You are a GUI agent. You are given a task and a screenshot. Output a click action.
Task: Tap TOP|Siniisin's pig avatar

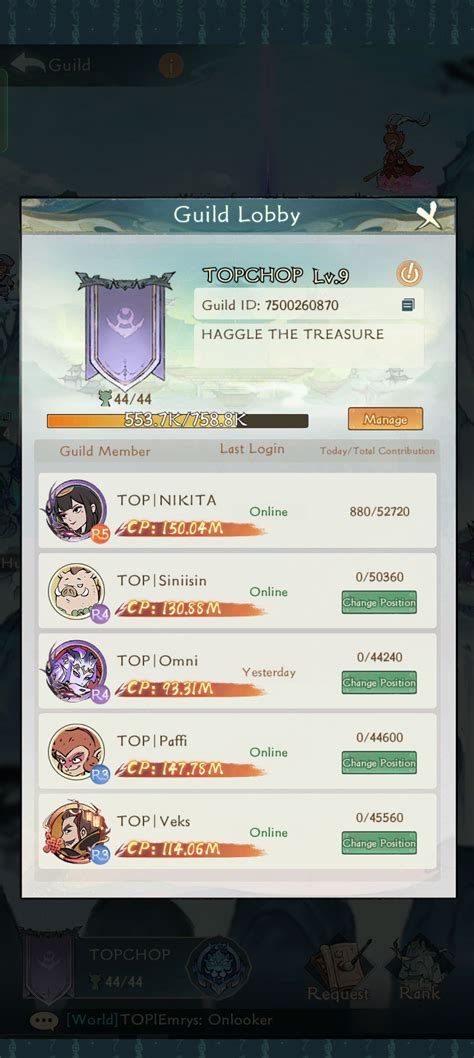[x=77, y=592]
